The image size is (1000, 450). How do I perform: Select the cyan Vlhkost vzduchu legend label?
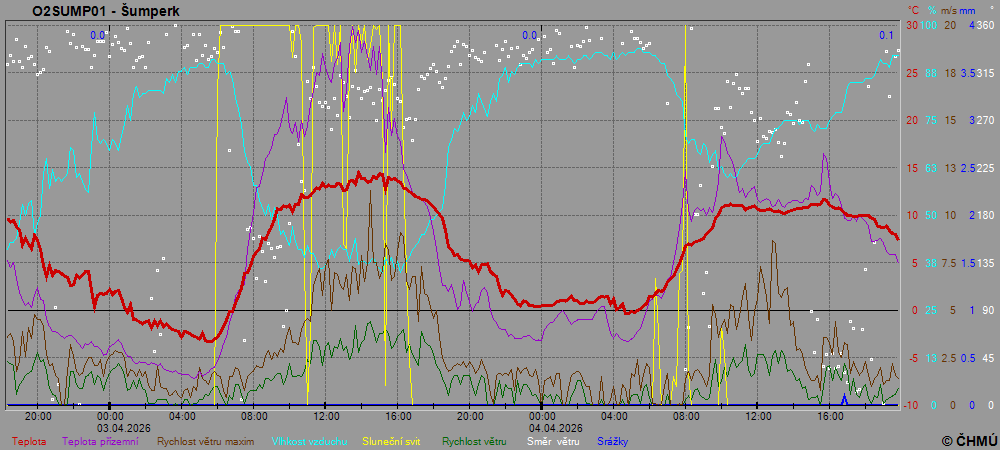[310, 440]
